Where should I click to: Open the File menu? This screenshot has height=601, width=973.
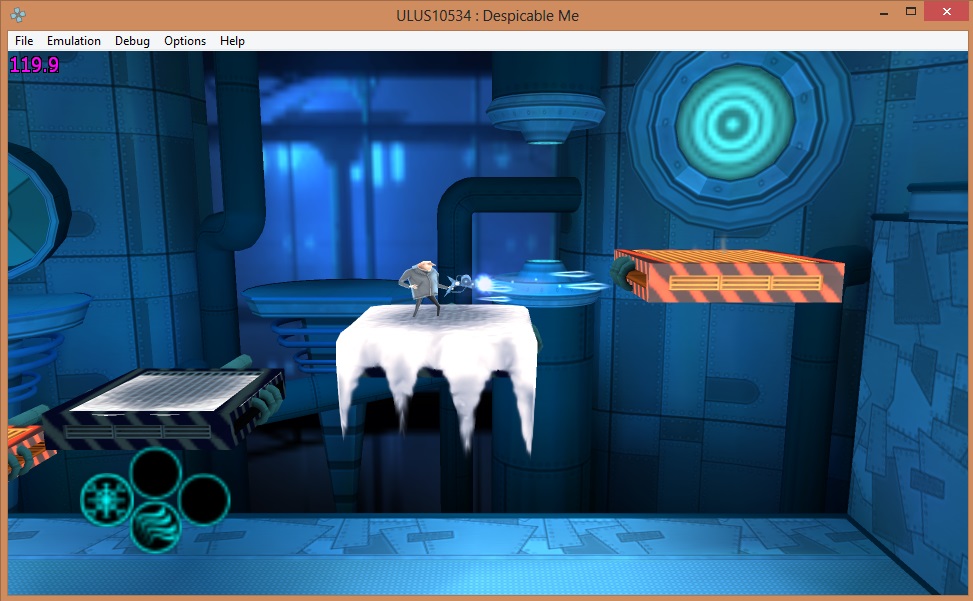[24, 41]
